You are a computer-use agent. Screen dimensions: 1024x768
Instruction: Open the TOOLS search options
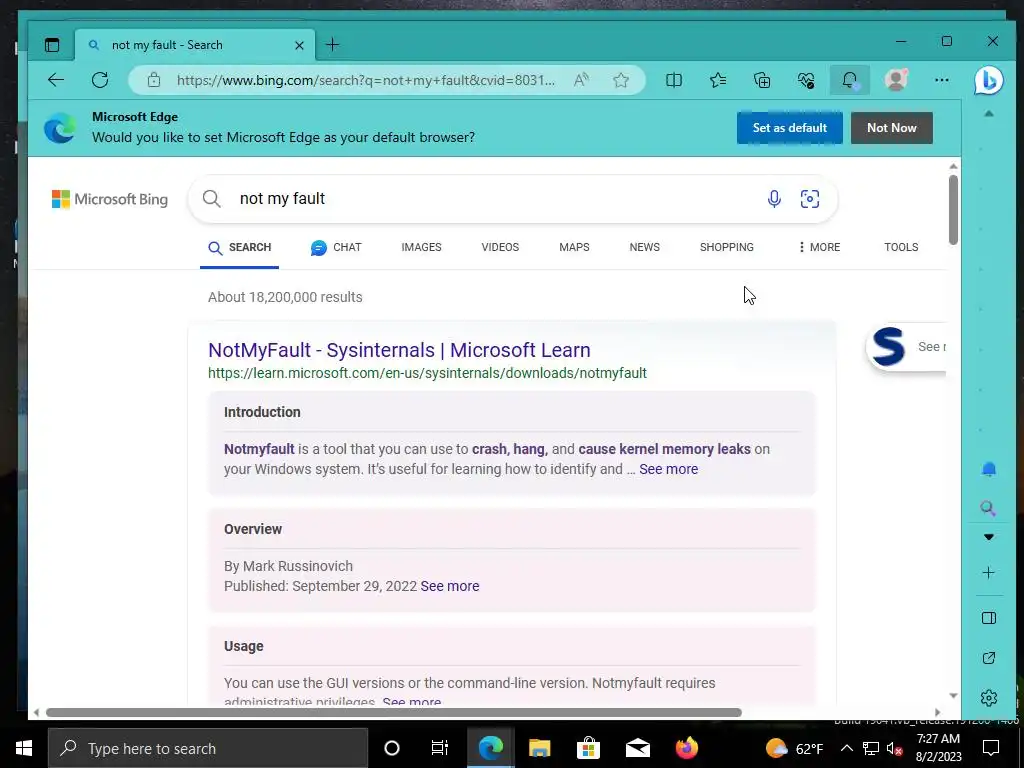(x=901, y=248)
